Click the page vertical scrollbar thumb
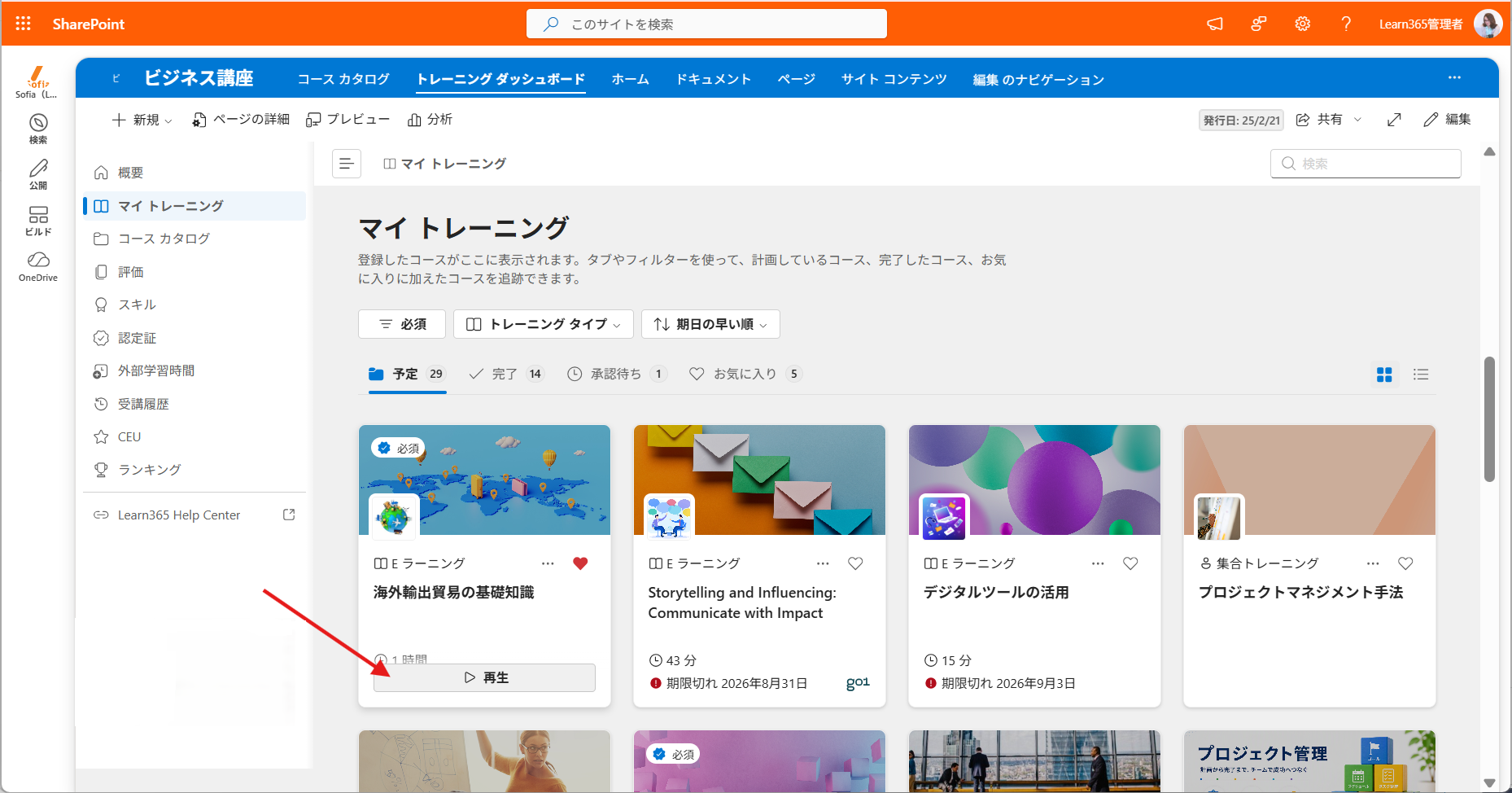Image resolution: width=1512 pixels, height=793 pixels. point(1489,419)
